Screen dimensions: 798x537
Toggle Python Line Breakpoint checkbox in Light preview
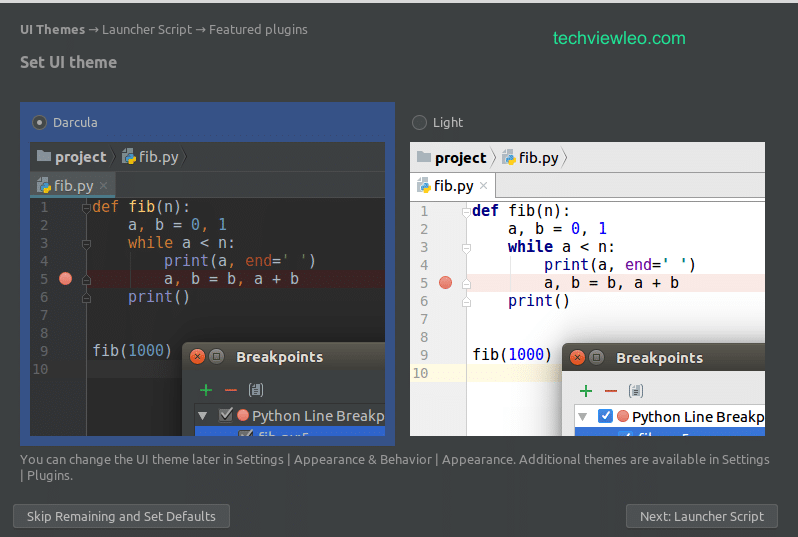tap(605, 416)
